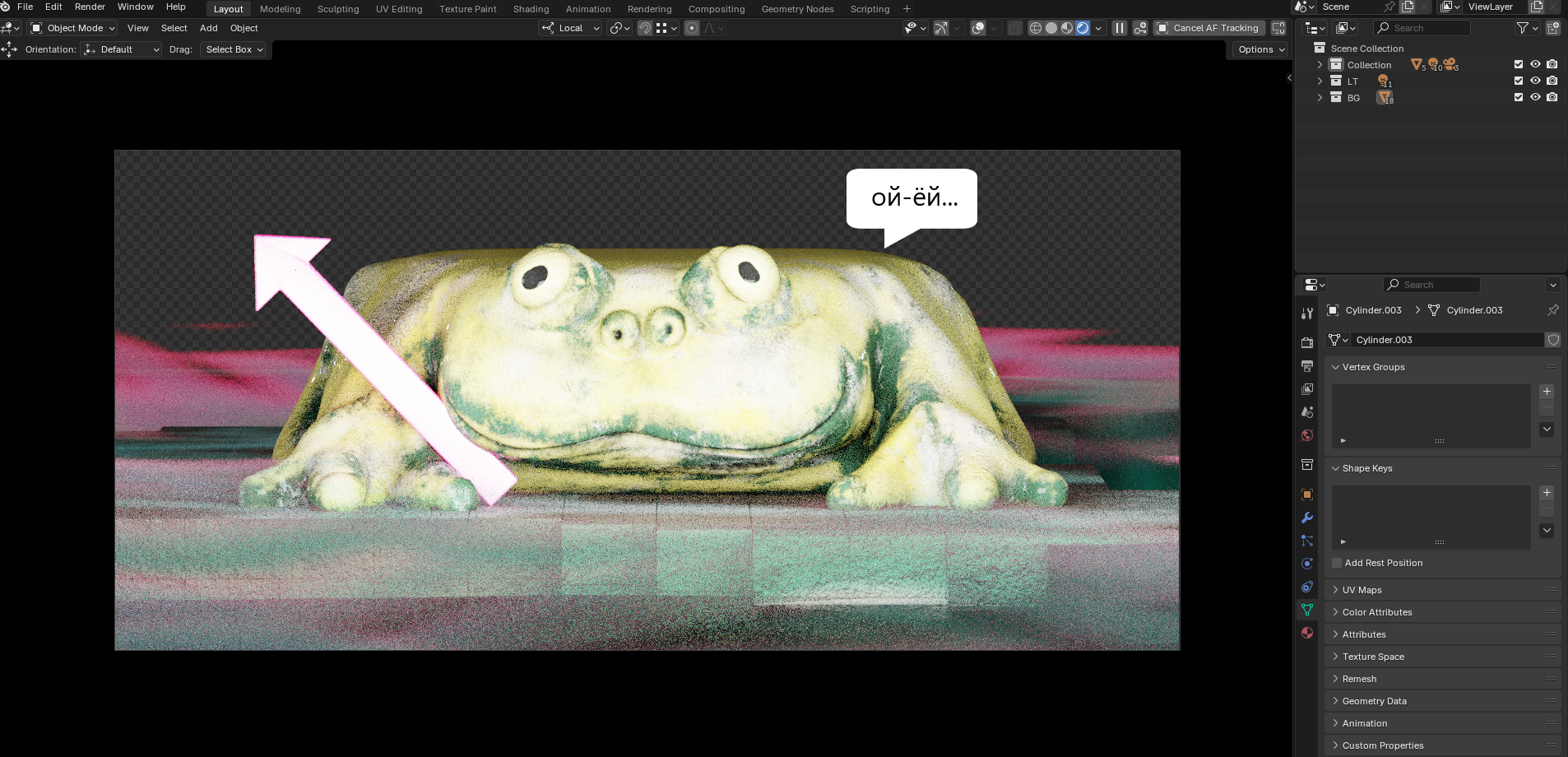Pause the viewport render preview
The image size is (1568, 757).
pyautogui.click(x=1120, y=28)
